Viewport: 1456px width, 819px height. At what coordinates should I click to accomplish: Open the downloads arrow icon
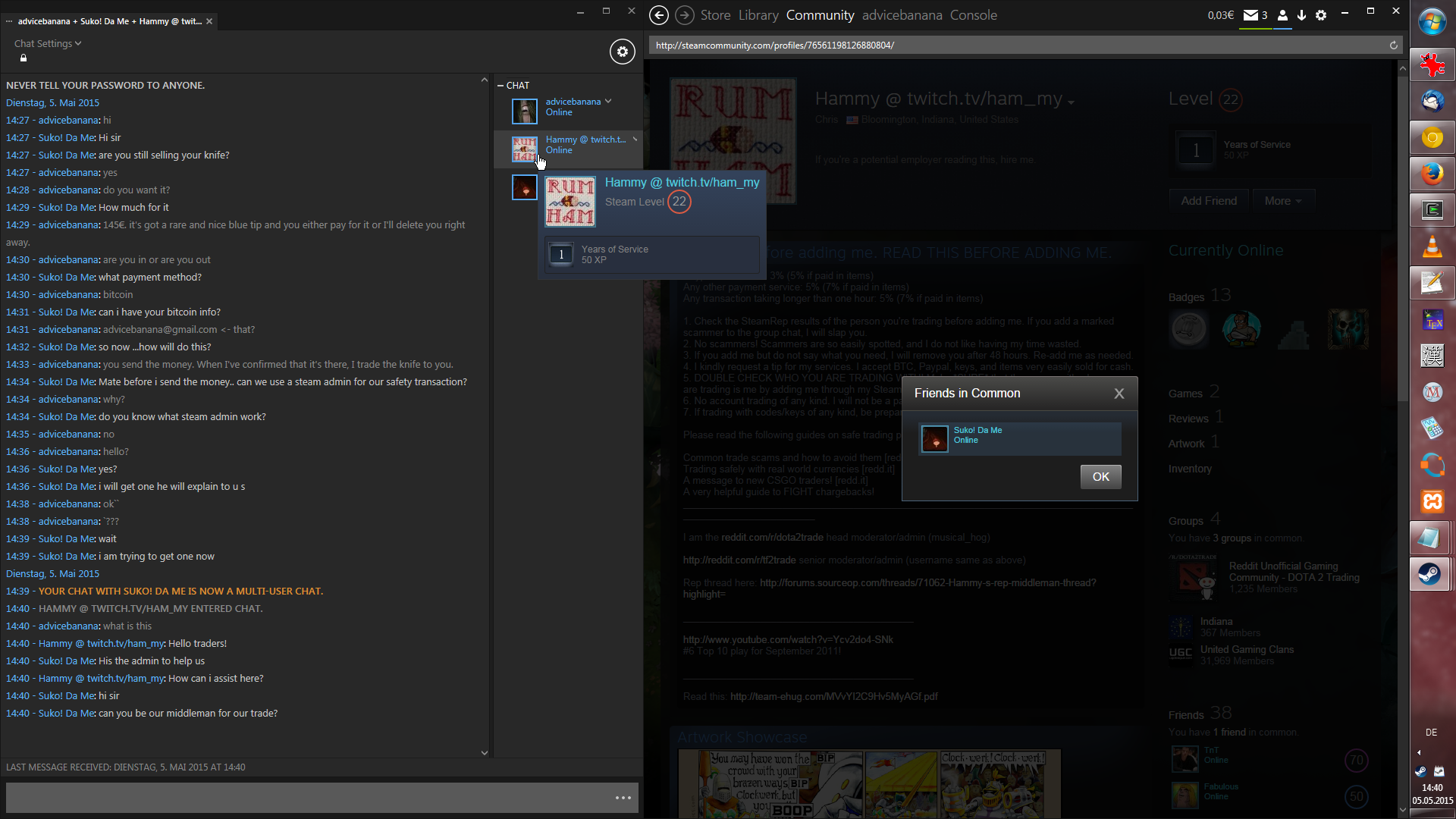[x=1301, y=15]
